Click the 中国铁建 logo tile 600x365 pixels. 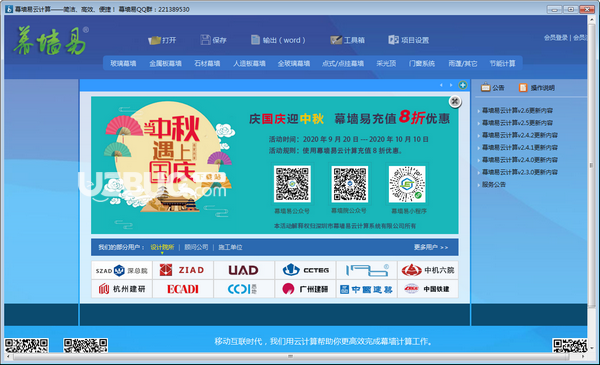(428, 289)
